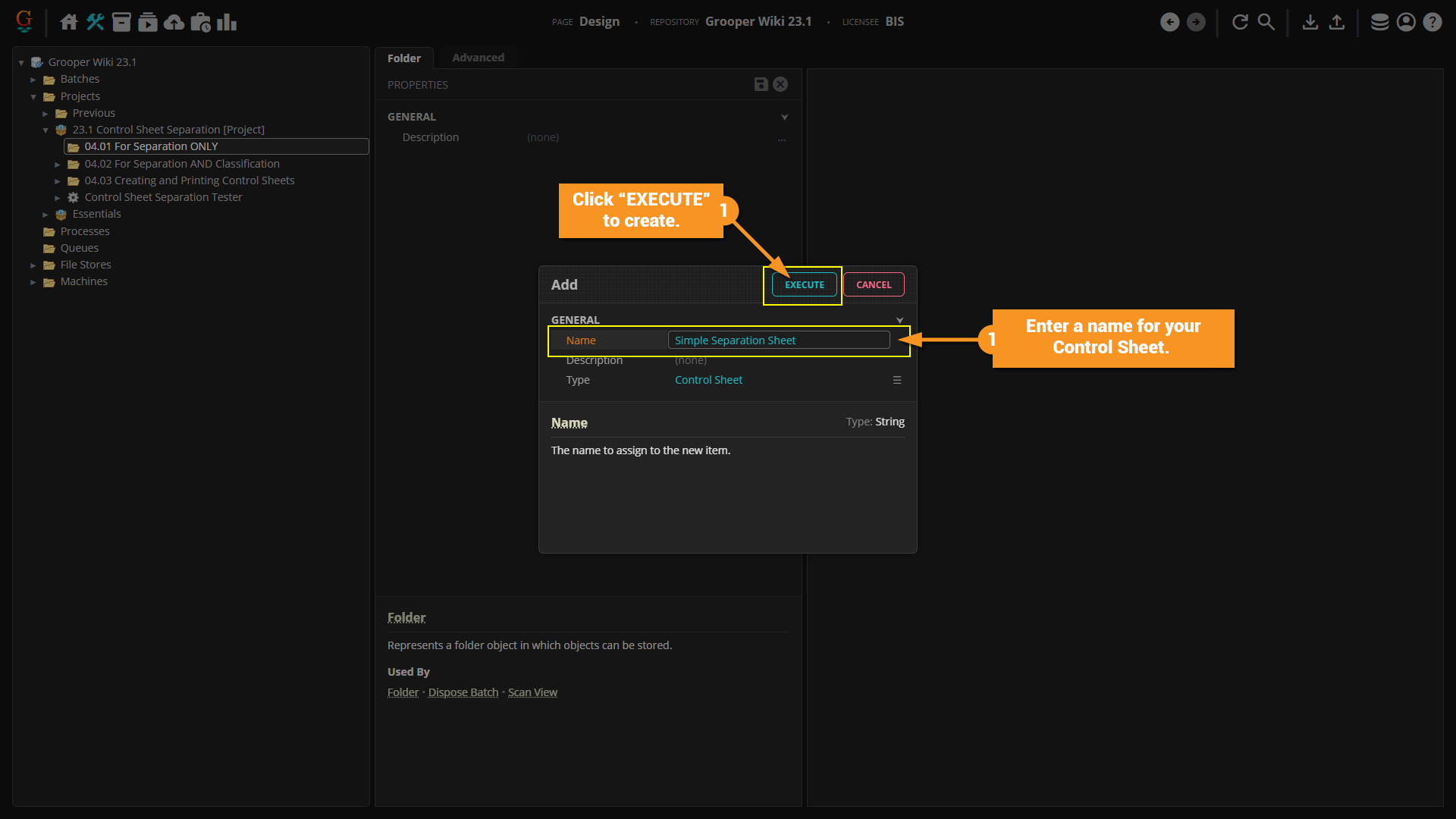
Task: Click the EXECUTE button
Action: pyautogui.click(x=804, y=284)
